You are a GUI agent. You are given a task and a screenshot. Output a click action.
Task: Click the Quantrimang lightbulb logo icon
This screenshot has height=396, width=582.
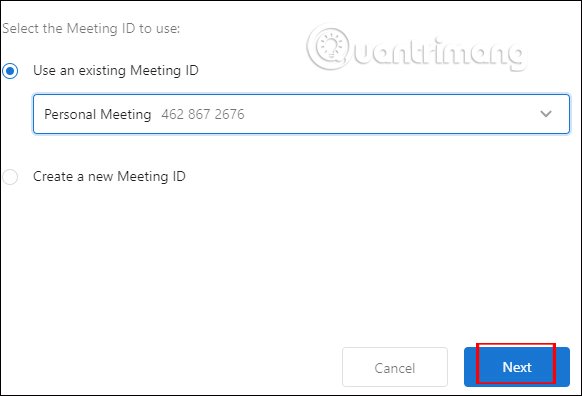pos(329,47)
